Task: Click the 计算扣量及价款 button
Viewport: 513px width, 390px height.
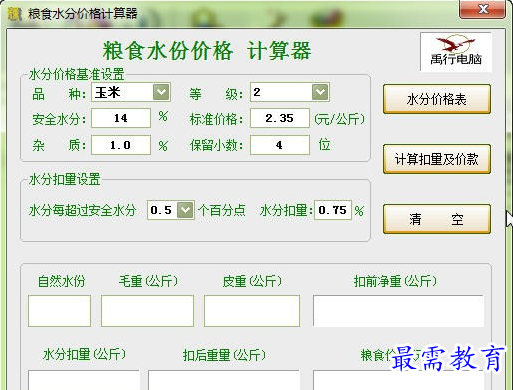Action: click(x=437, y=159)
